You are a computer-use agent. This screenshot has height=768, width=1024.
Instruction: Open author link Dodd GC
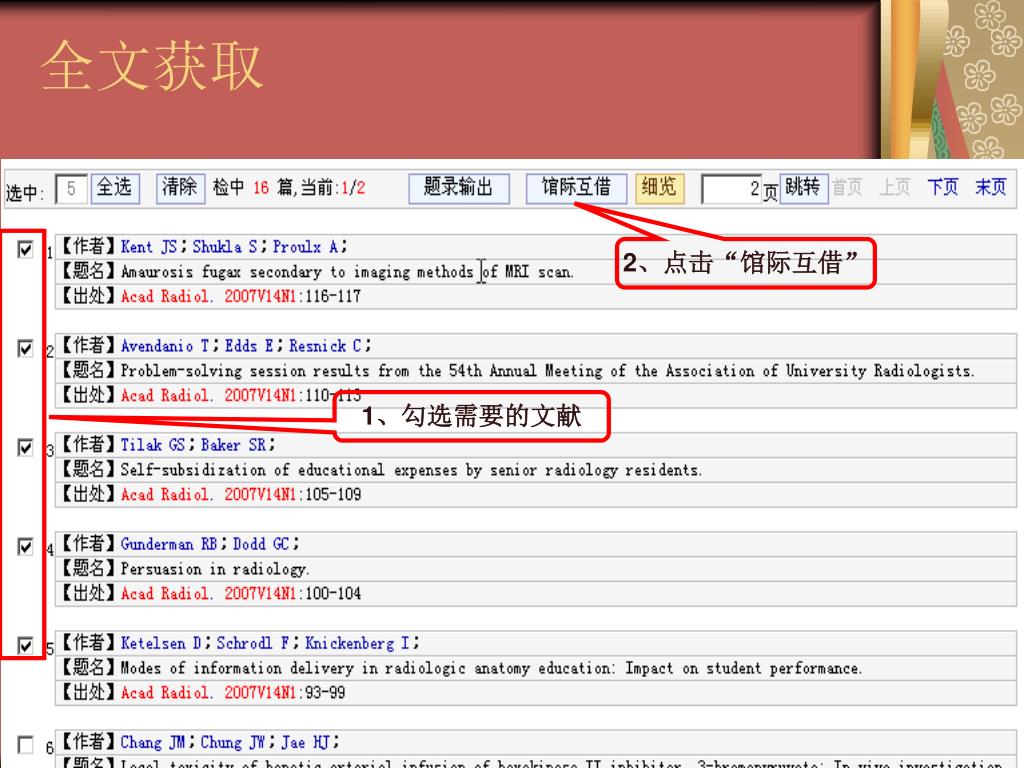click(x=261, y=545)
